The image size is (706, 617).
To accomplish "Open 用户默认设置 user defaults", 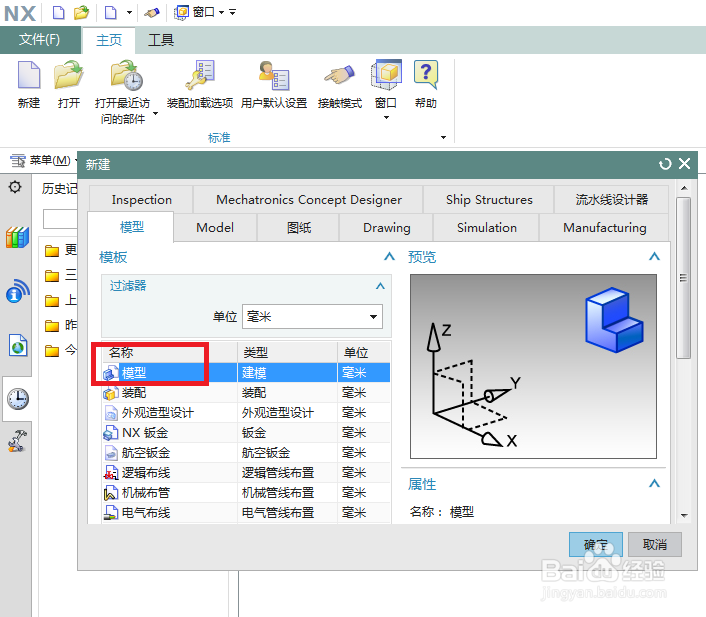I will click(274, 75).
